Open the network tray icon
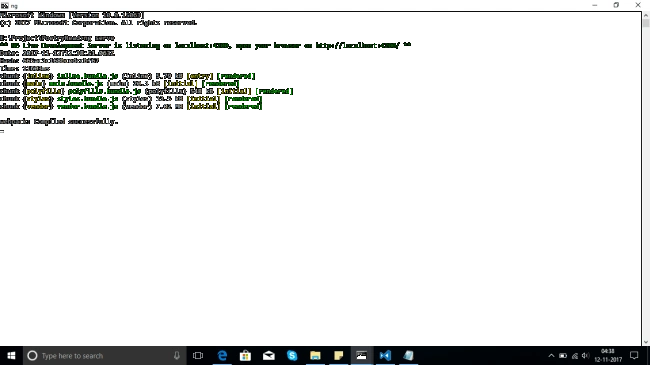 pos(575,355)
